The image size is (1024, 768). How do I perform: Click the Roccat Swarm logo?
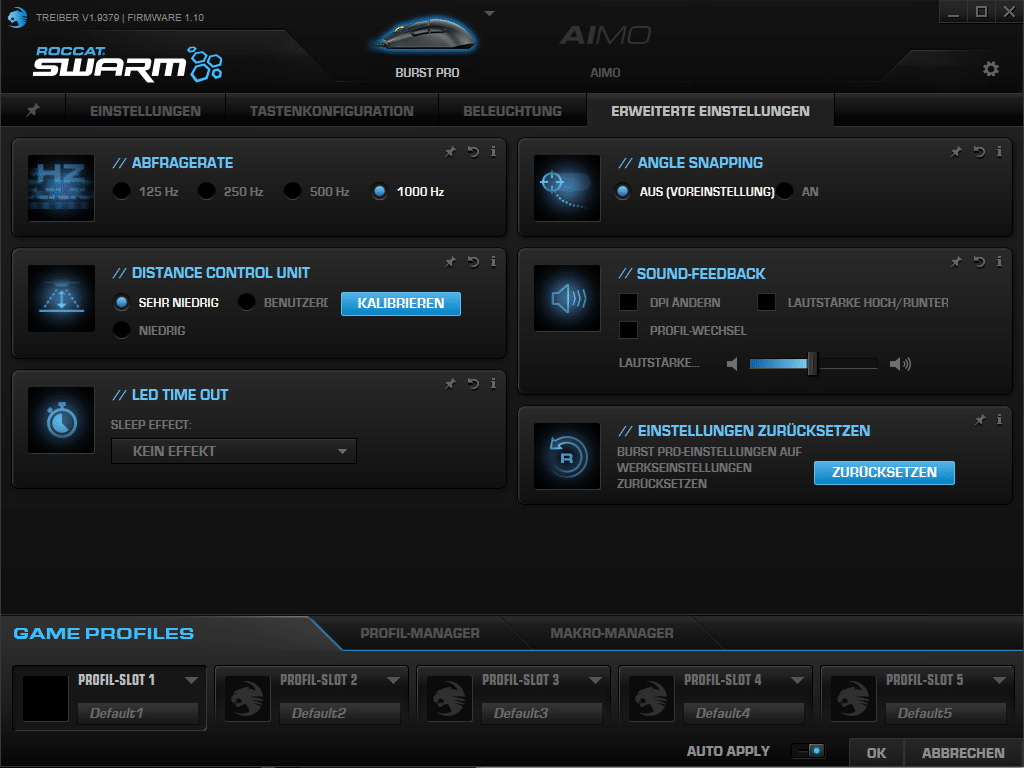click(x=128, y=63)
